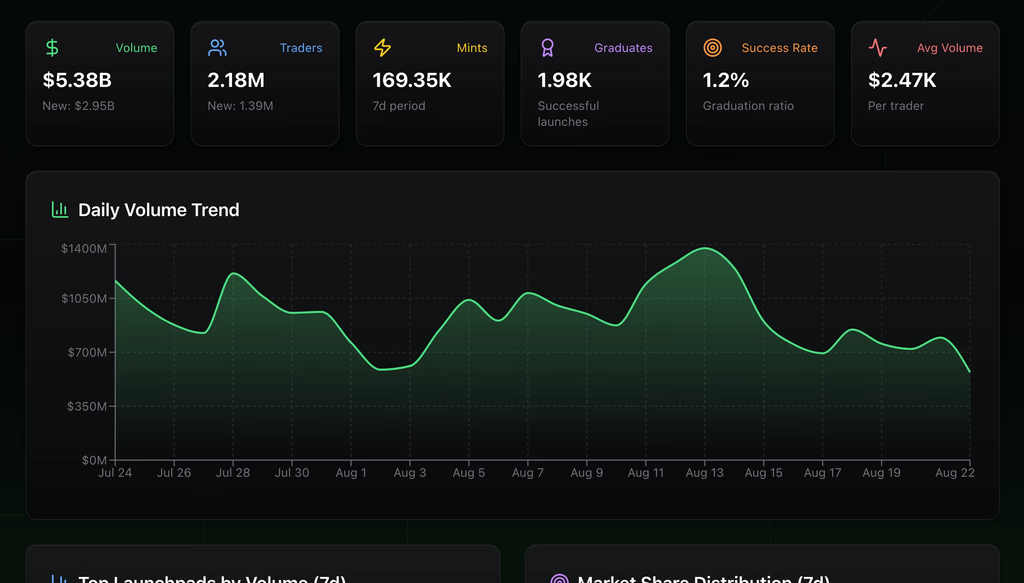
Task: Click the $1400M y-axis label
Action: point(84,248)
